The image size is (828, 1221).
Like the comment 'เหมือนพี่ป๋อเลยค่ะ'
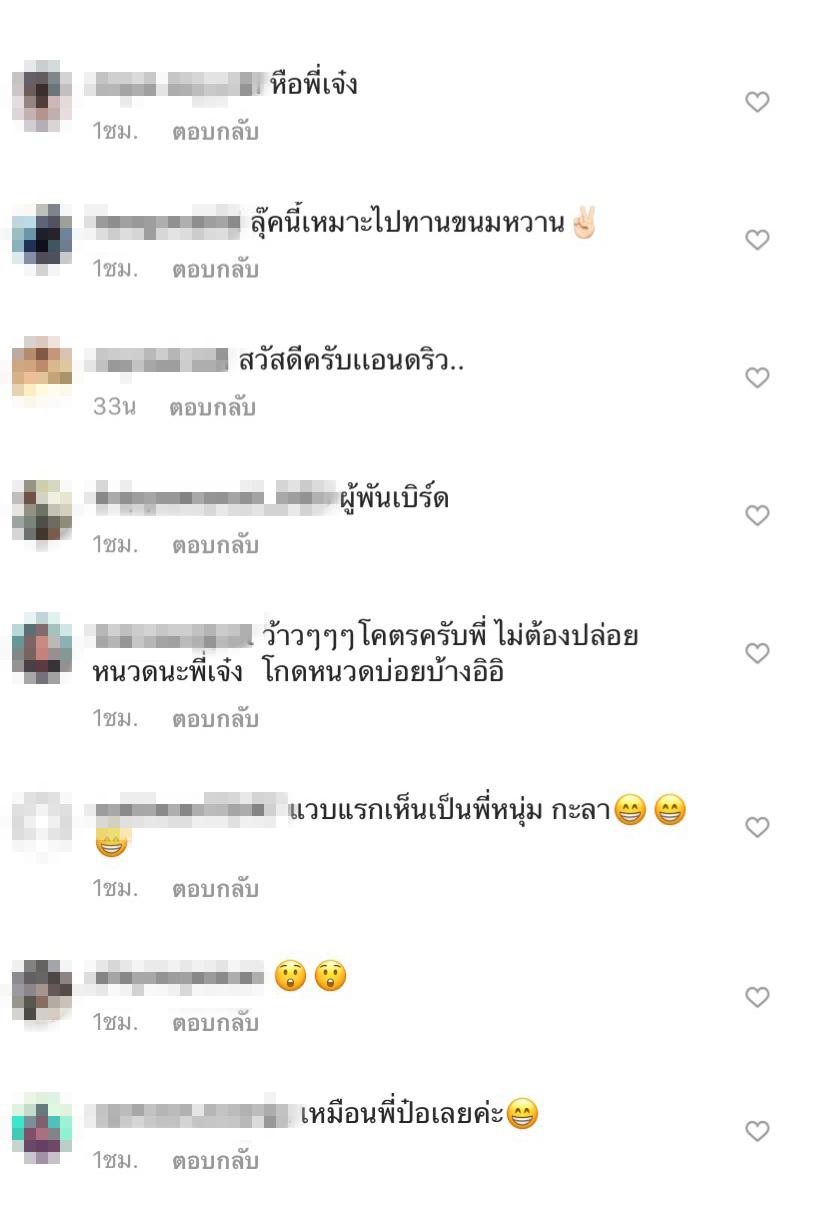758,1132
